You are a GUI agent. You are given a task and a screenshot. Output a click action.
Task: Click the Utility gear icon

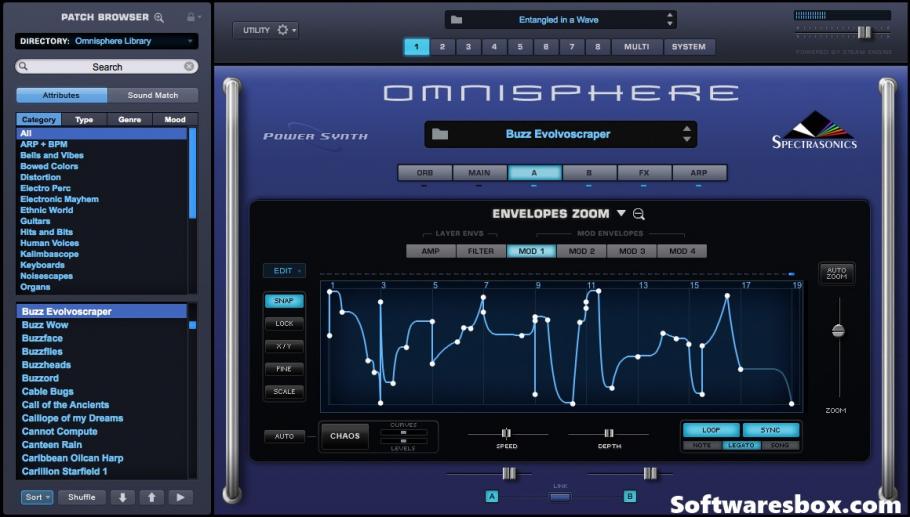pos(283,30)
